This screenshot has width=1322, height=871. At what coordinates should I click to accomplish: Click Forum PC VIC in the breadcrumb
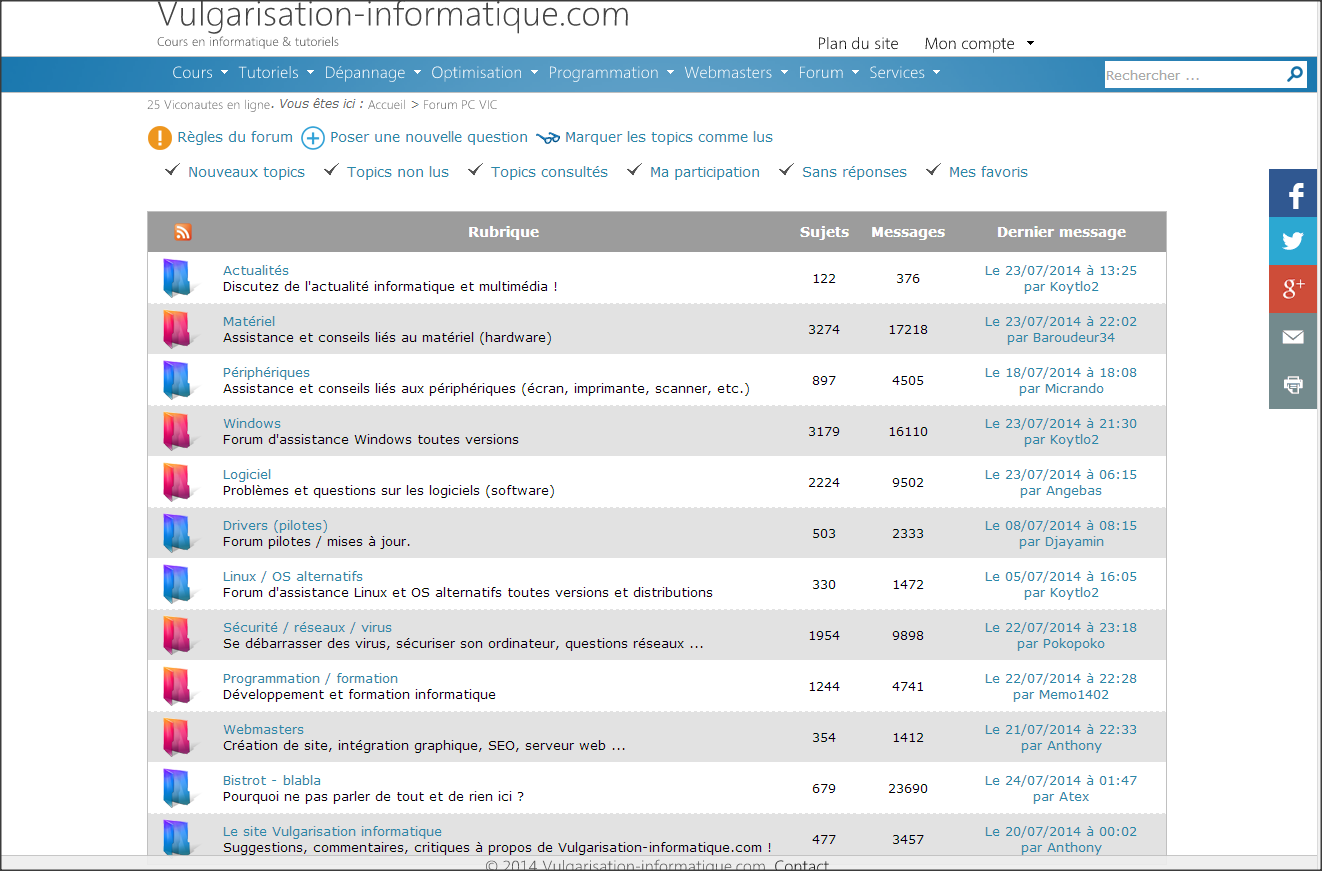(460, 105)
